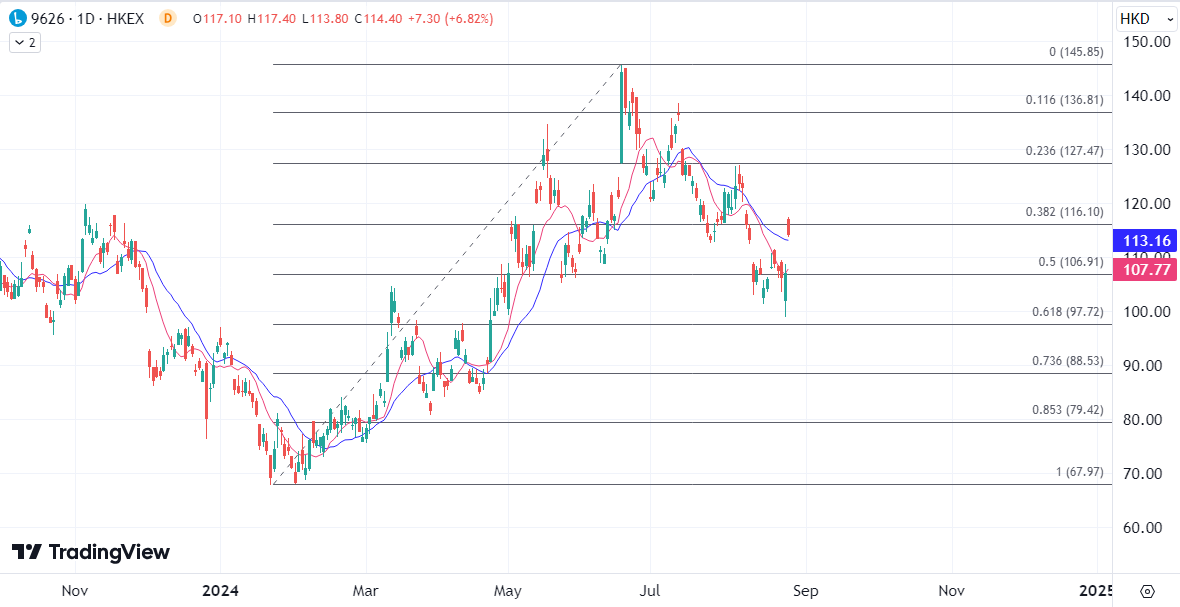Select the 0 (145.85) Fibonacci top level
Screen dimensions: 1180x607
[x=1076, y=52]
